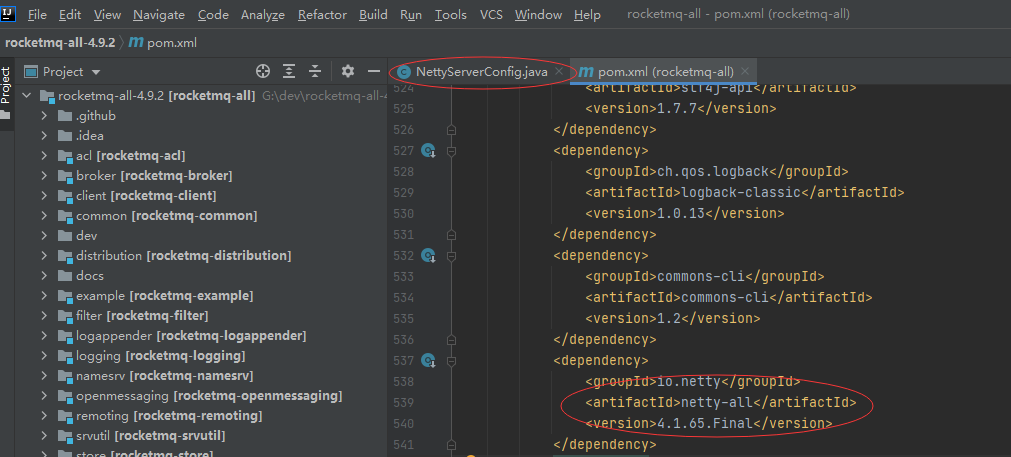The image size is (1011, 457).
Task: Click the rocketmq-all-4.9.2 breadcrumb
Action: pyautogui.click(x=60, y=43)
